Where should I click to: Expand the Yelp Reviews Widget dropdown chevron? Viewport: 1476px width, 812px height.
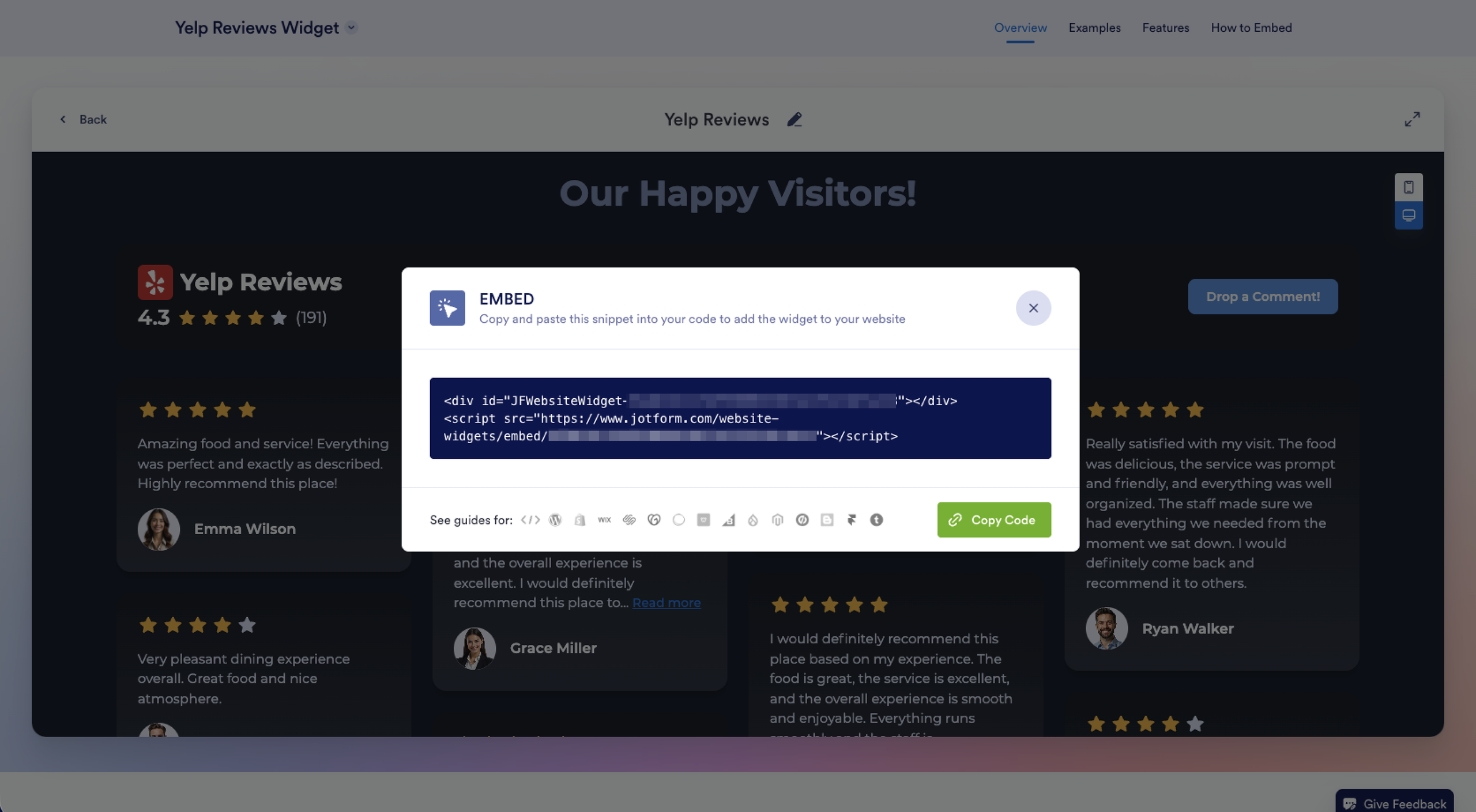(351, 27)
